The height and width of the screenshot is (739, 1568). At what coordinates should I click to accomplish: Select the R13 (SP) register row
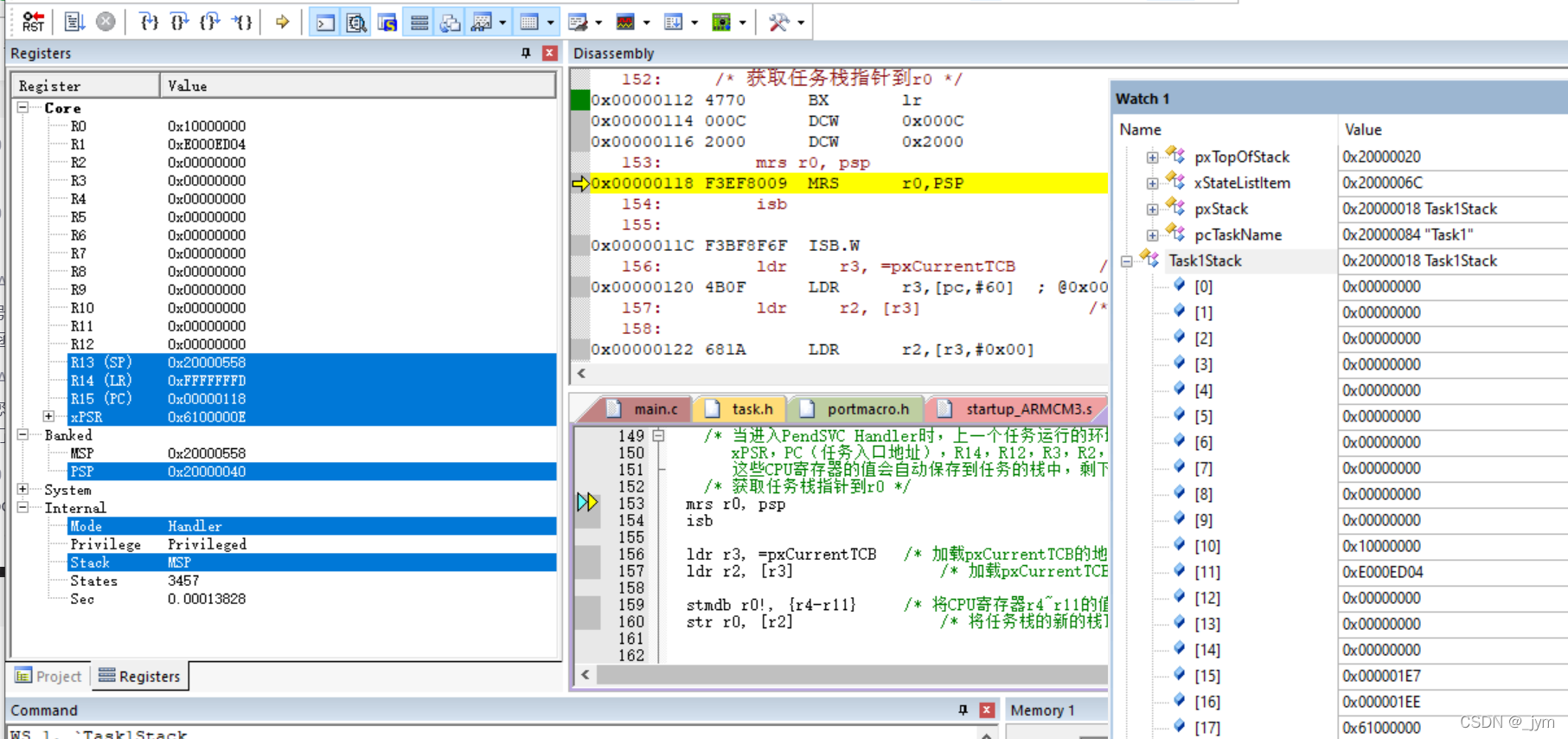coord(312,362)
